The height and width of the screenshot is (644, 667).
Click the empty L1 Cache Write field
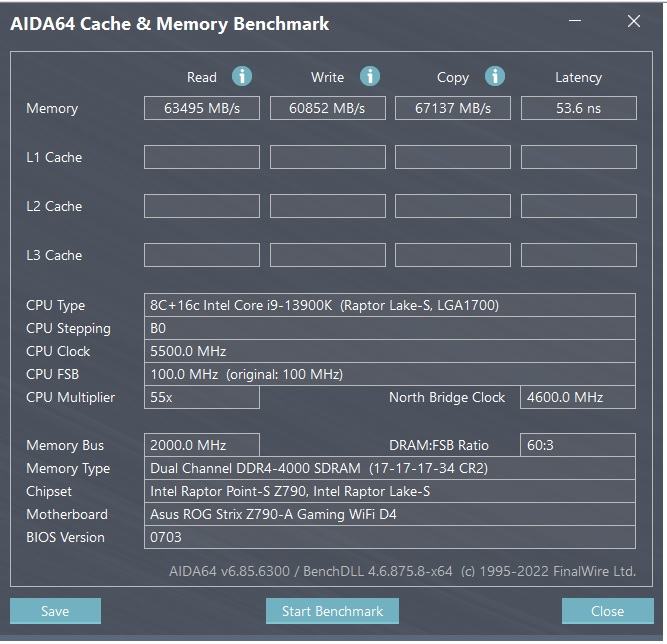pos(328,157)
